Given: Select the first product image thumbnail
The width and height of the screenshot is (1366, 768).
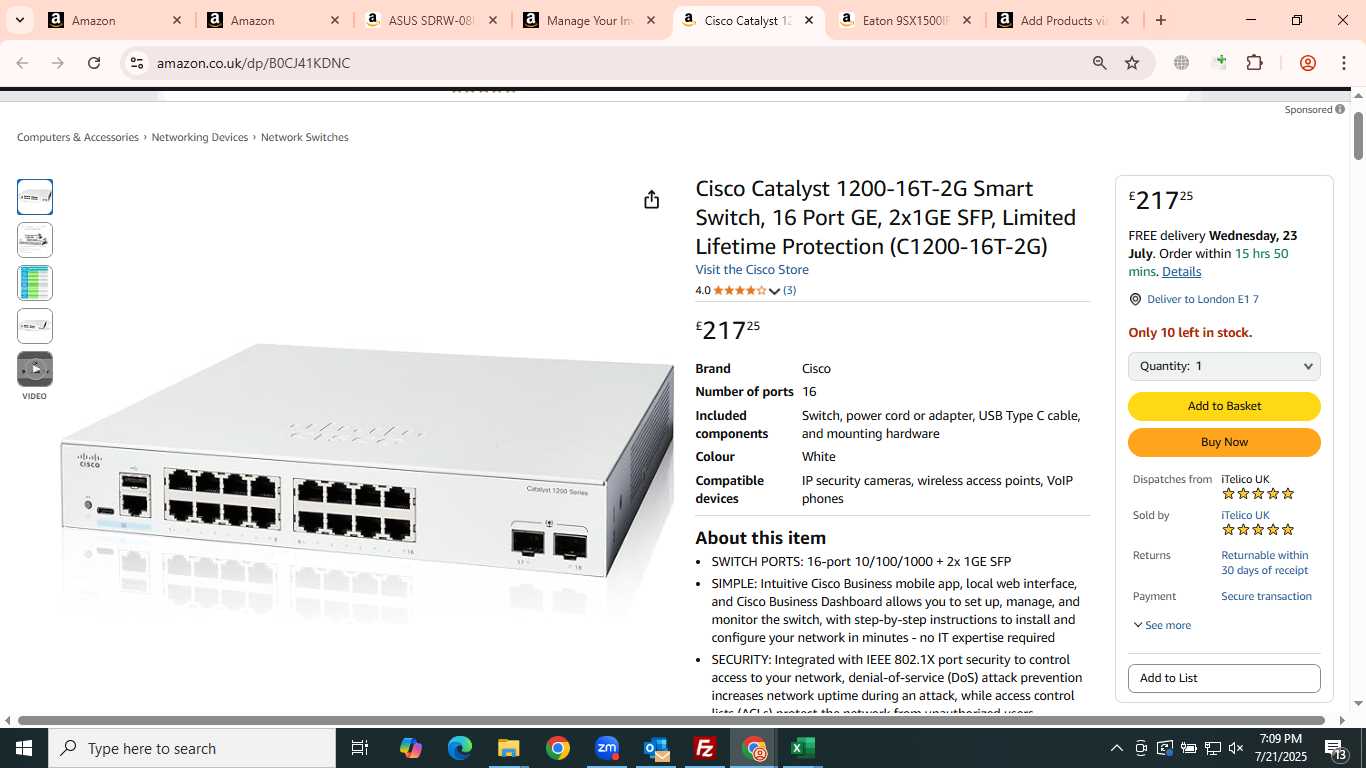Looking at the screenshot, I should (x=35, y=197).
